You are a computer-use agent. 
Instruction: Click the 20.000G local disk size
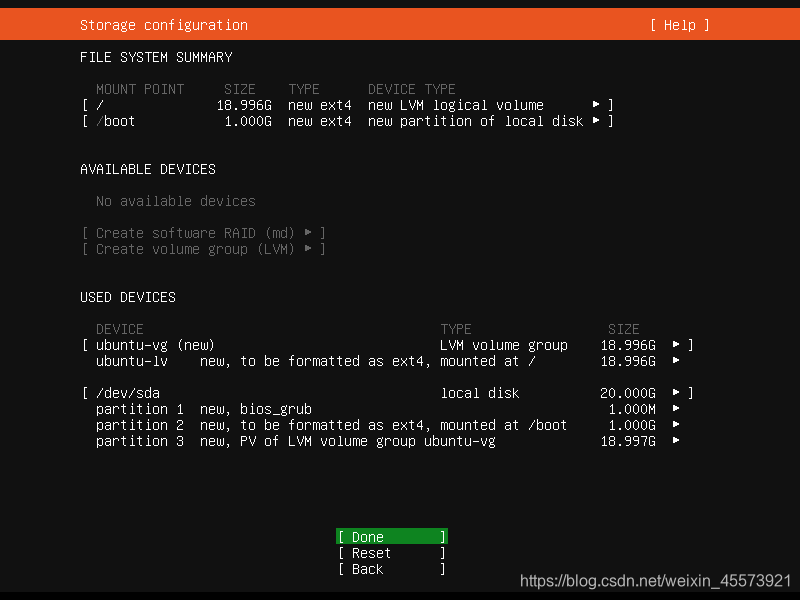(x=628, y=393)
